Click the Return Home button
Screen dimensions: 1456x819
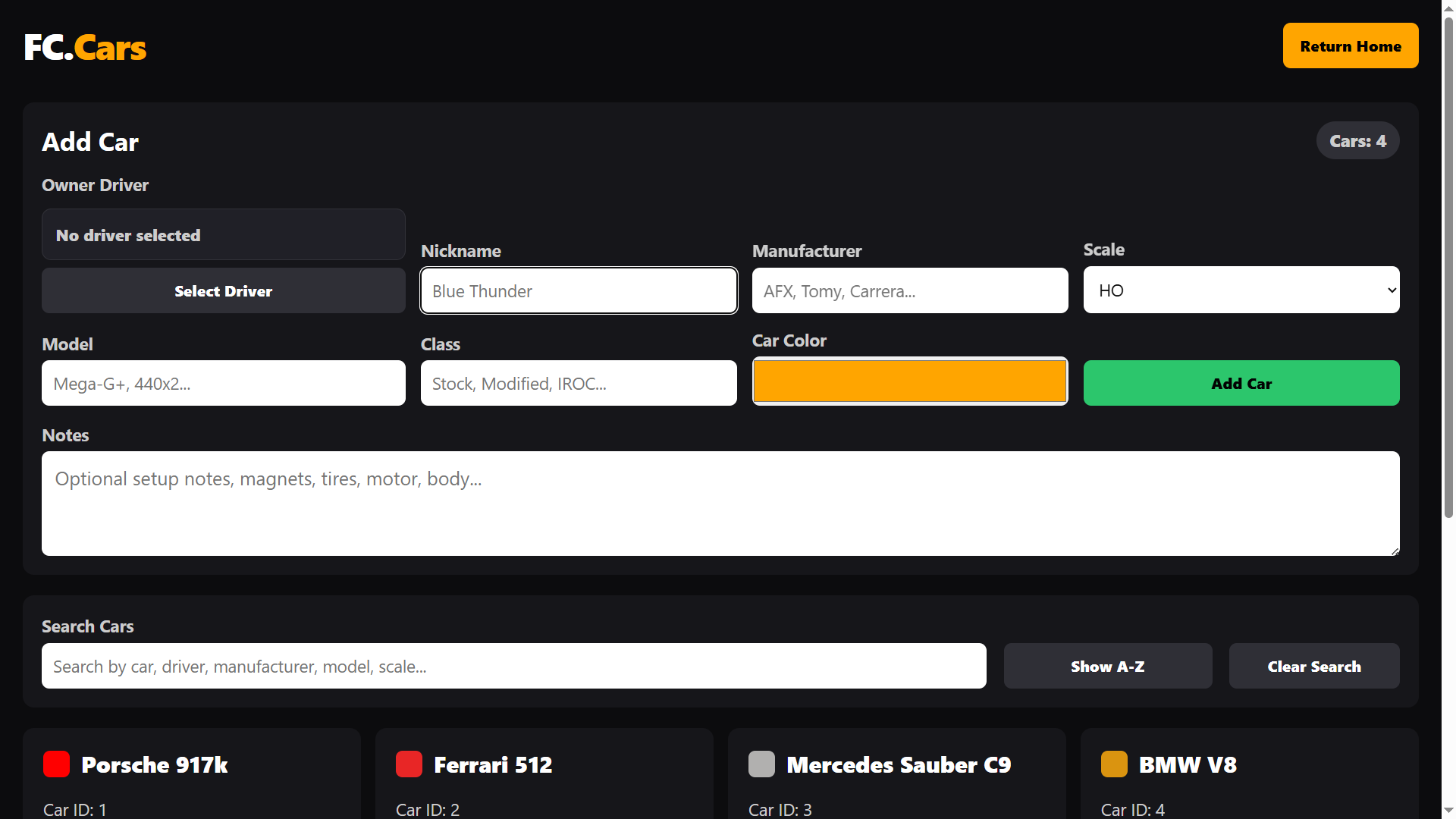tap(1351, 45)
